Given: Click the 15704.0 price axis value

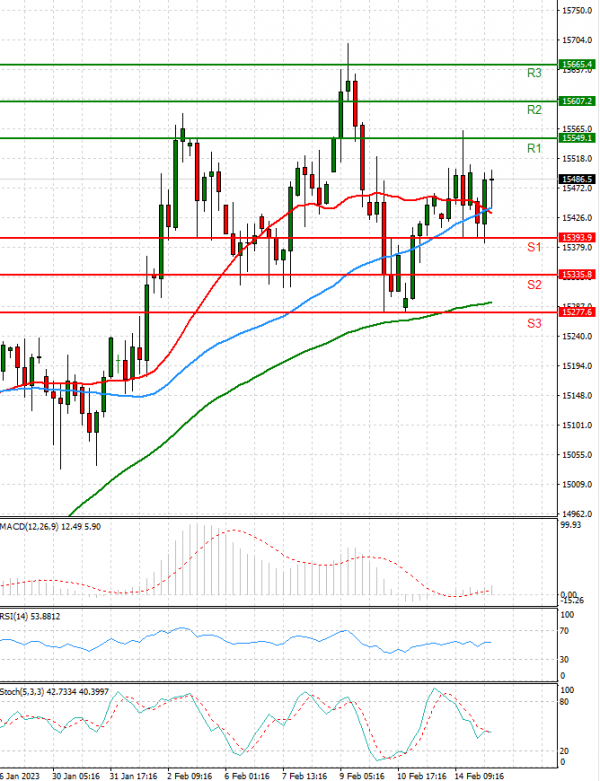Looking at the screenshot, I should pyautogui.click(x=577, y=40).
